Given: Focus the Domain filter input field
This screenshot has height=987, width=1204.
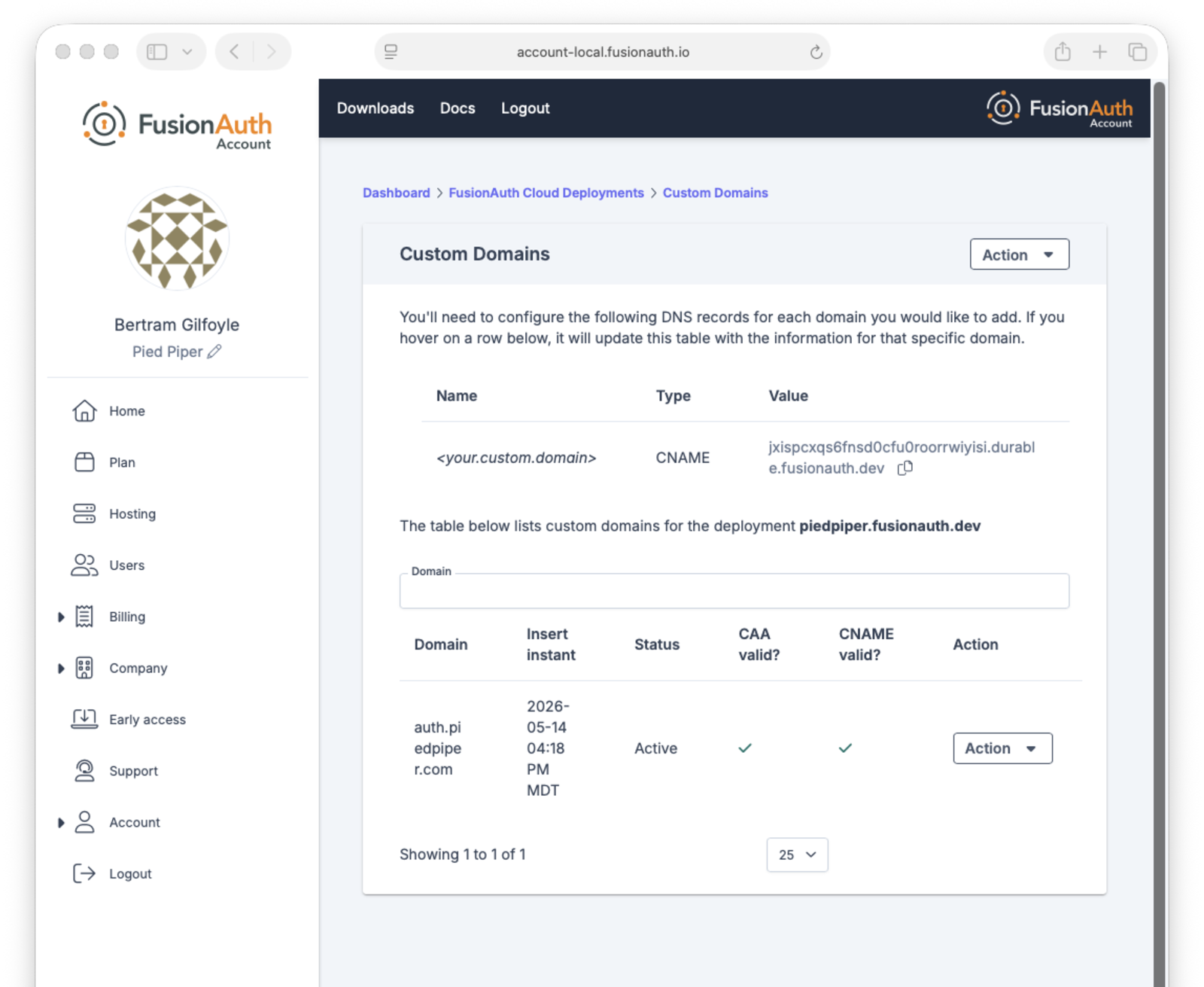Looking at the screenshot, I should [x=734, y=591].
